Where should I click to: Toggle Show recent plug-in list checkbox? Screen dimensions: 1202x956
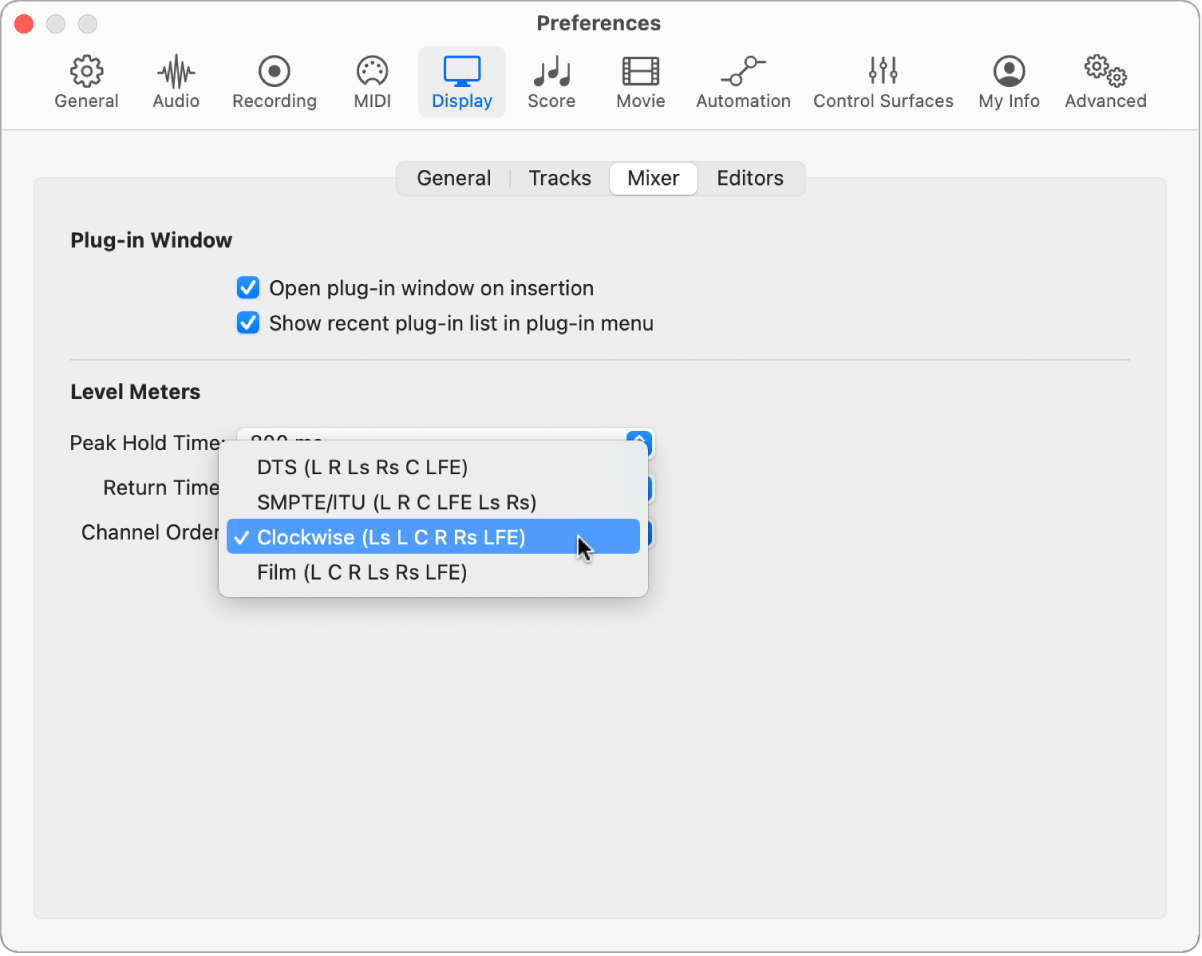[248, 323]
